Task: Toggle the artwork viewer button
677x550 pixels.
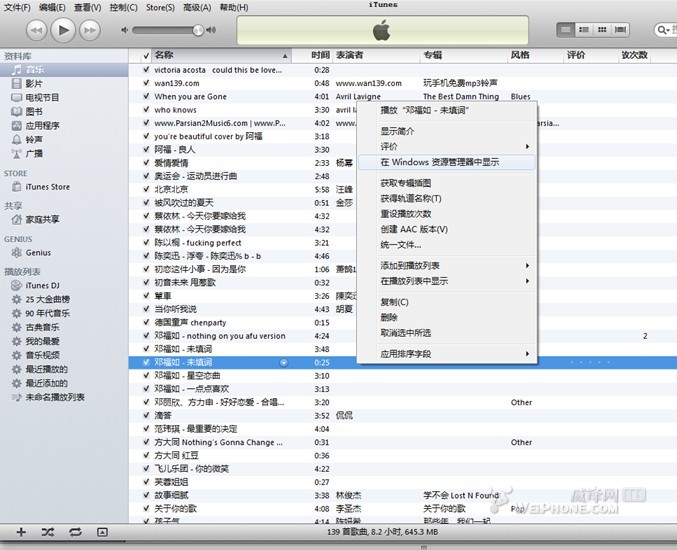Action: [102, 532]
